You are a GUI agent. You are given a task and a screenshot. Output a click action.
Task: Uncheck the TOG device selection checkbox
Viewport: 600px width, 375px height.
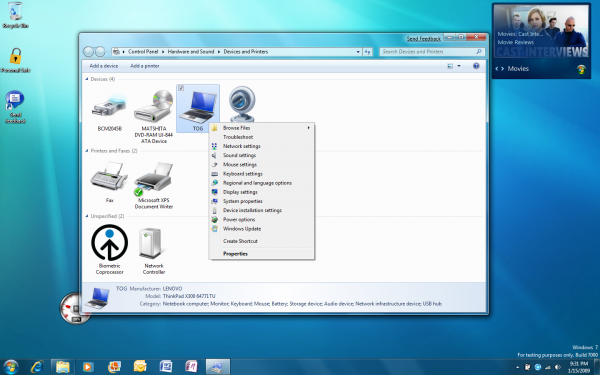tap(181, 88)
